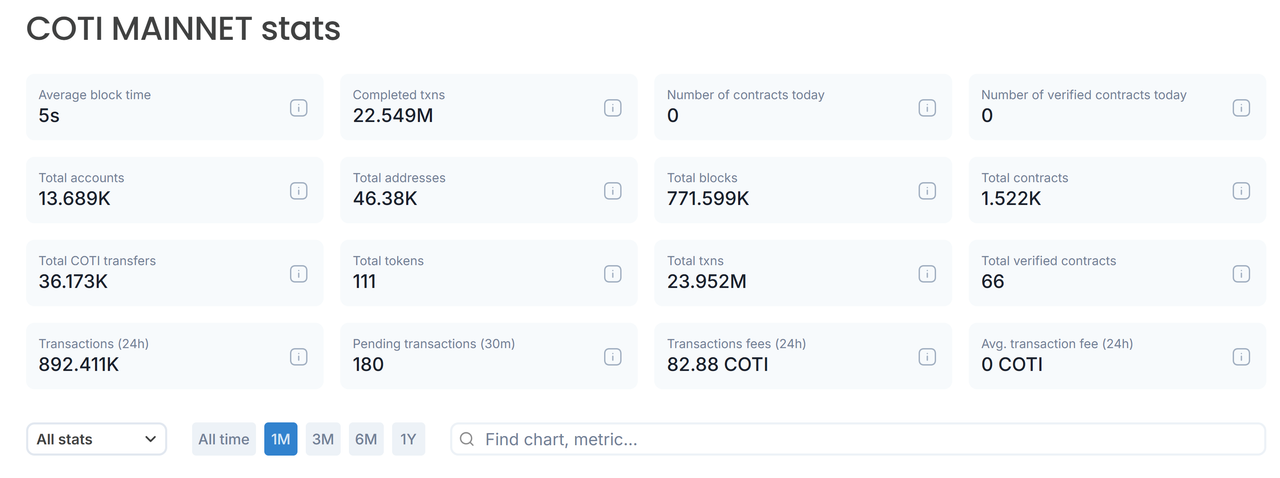
Task: Focus the Find chart, metric search field
Action: coord(858,439)
